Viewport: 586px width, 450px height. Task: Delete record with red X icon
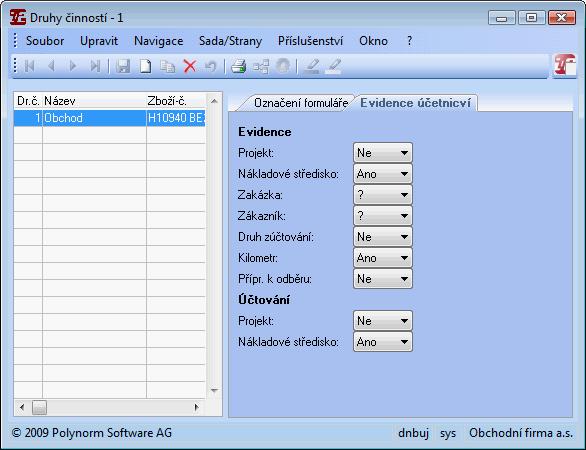190,67
